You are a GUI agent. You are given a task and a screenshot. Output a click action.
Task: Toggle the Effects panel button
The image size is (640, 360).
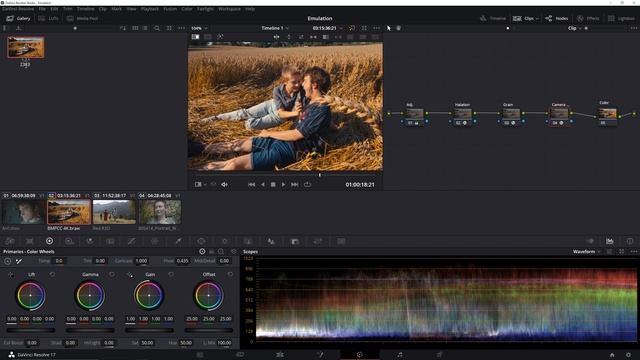[588, 18]
